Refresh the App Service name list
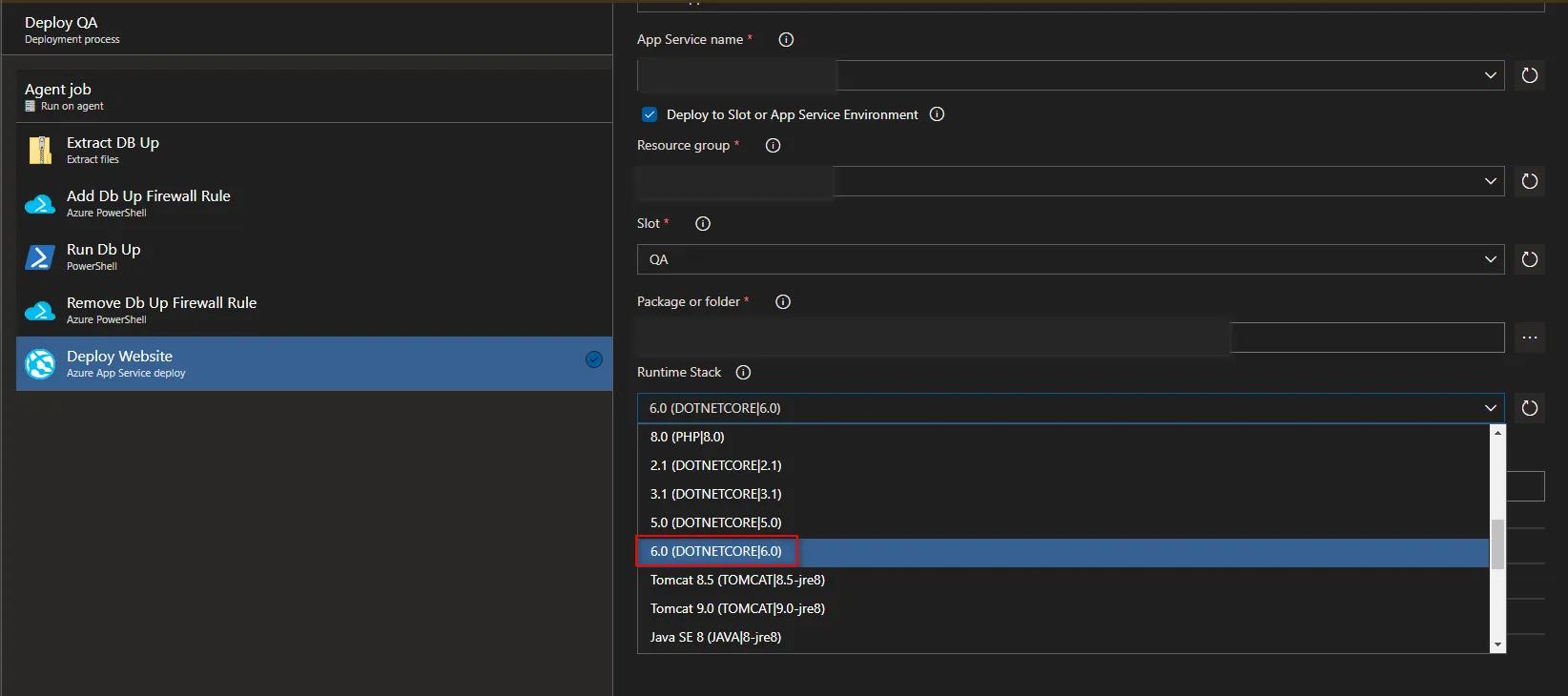1568x696 pixels. pos(1530,75)
